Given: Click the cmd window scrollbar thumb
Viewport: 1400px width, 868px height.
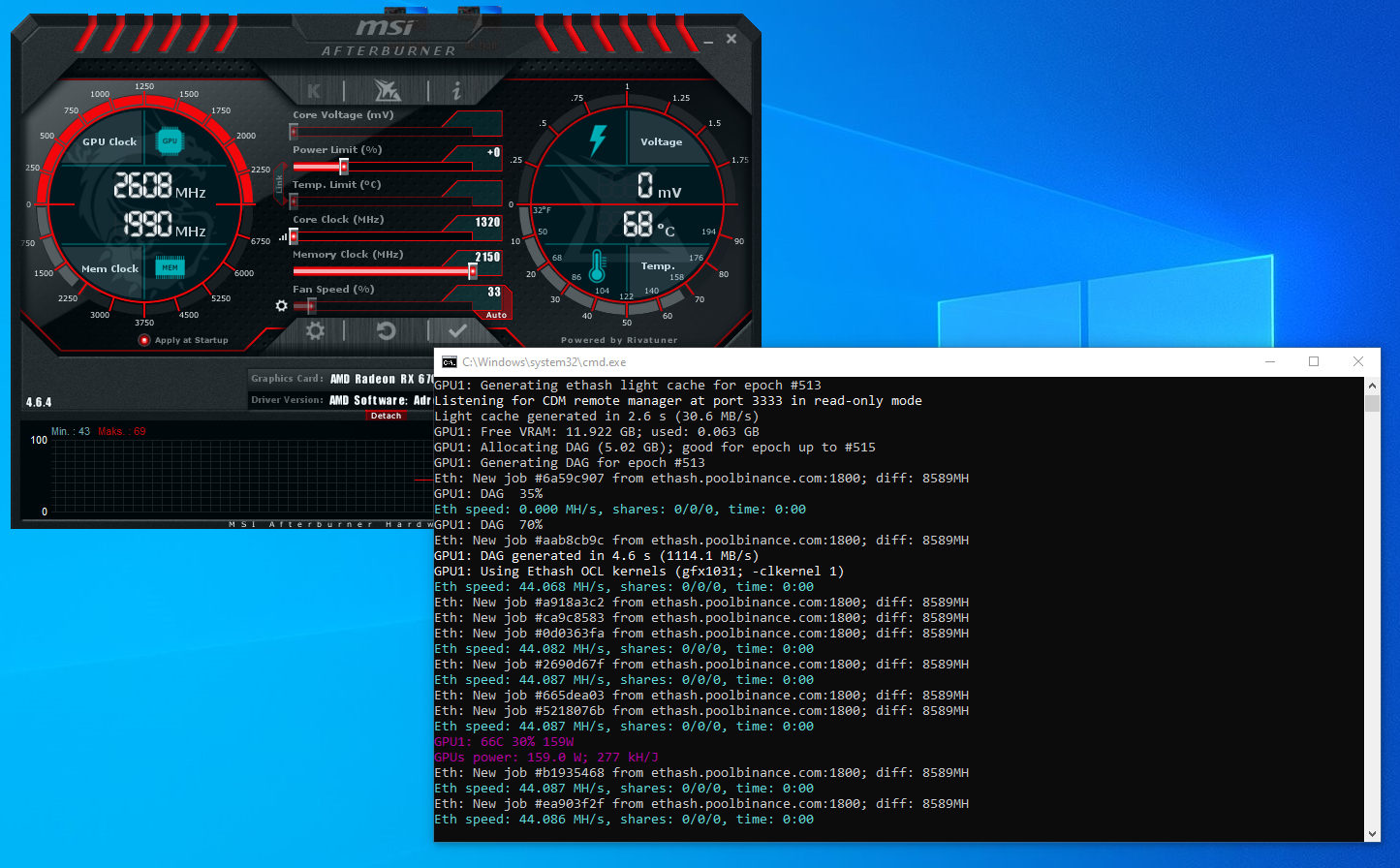Looking at the screenshot, I should pyautogui.click(x=1372, y=403).
